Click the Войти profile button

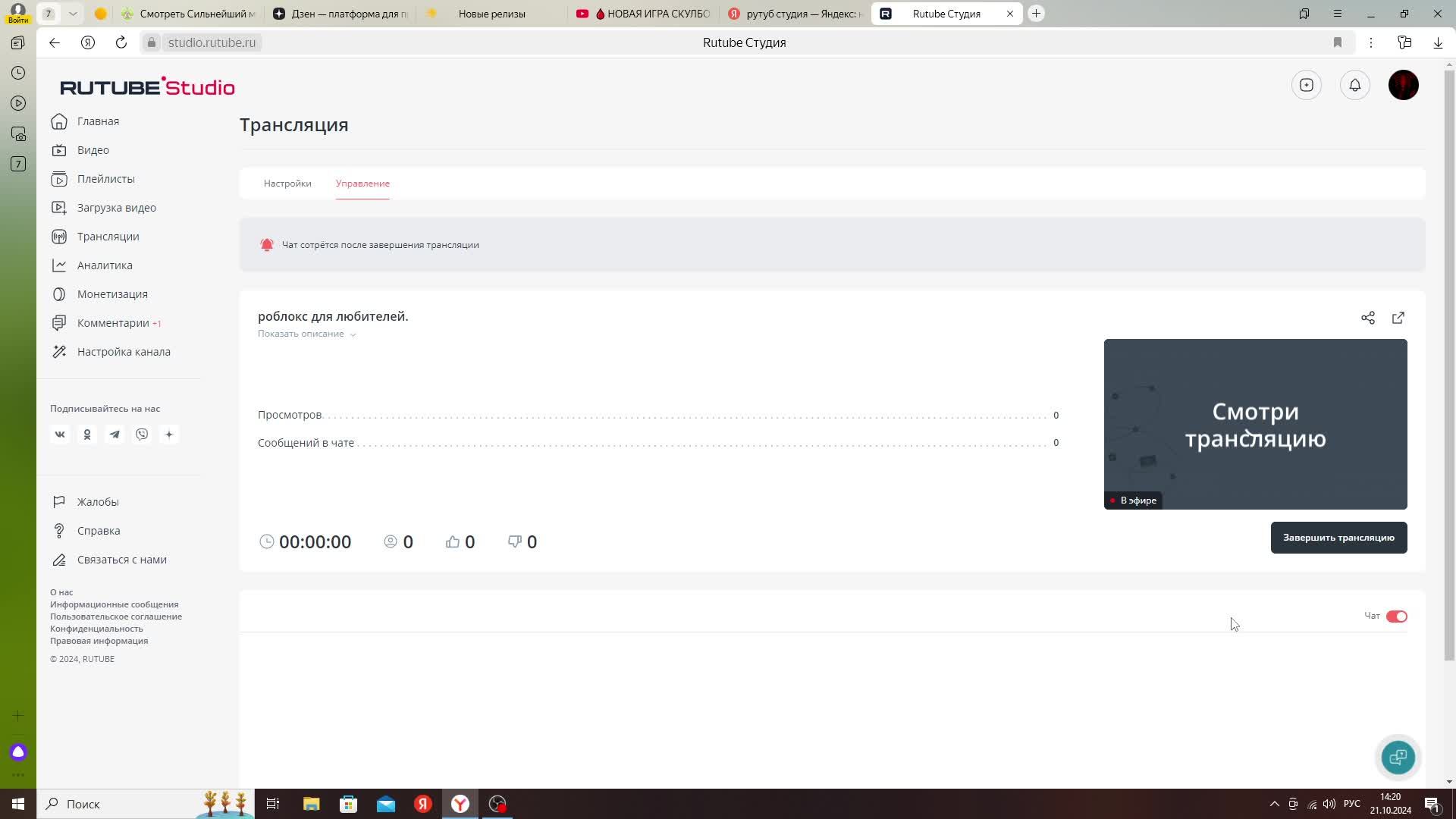(18, 13)
